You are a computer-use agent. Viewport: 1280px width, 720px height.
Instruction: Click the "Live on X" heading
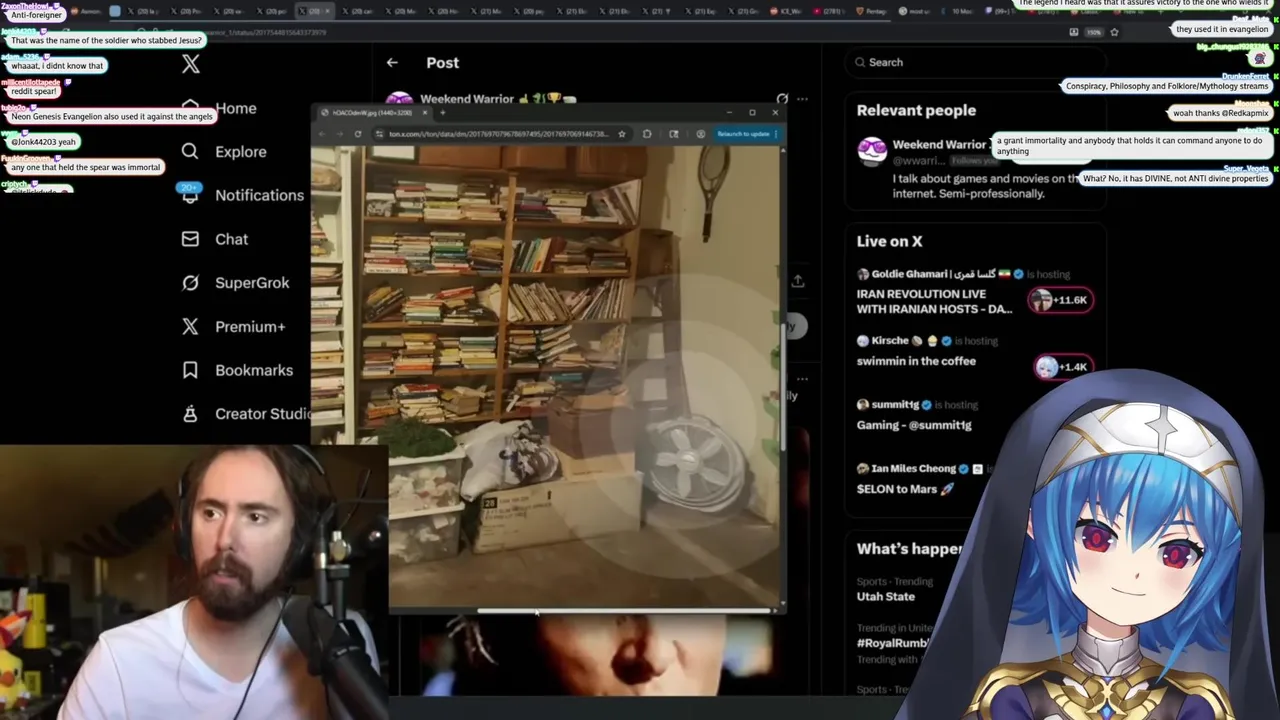tap(889, 241)
